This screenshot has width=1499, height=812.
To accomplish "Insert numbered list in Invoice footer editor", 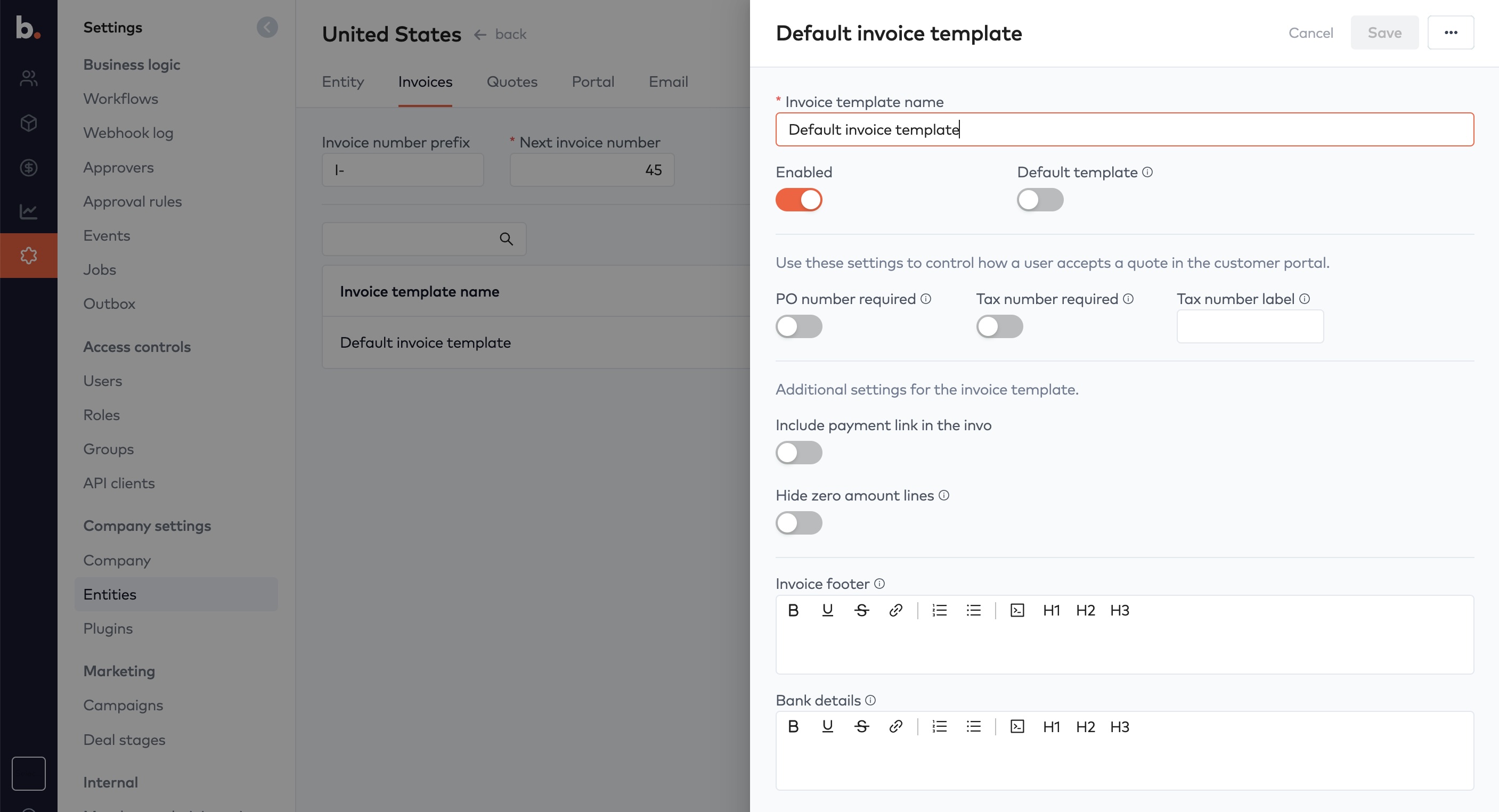I will [x=939, y=610].
